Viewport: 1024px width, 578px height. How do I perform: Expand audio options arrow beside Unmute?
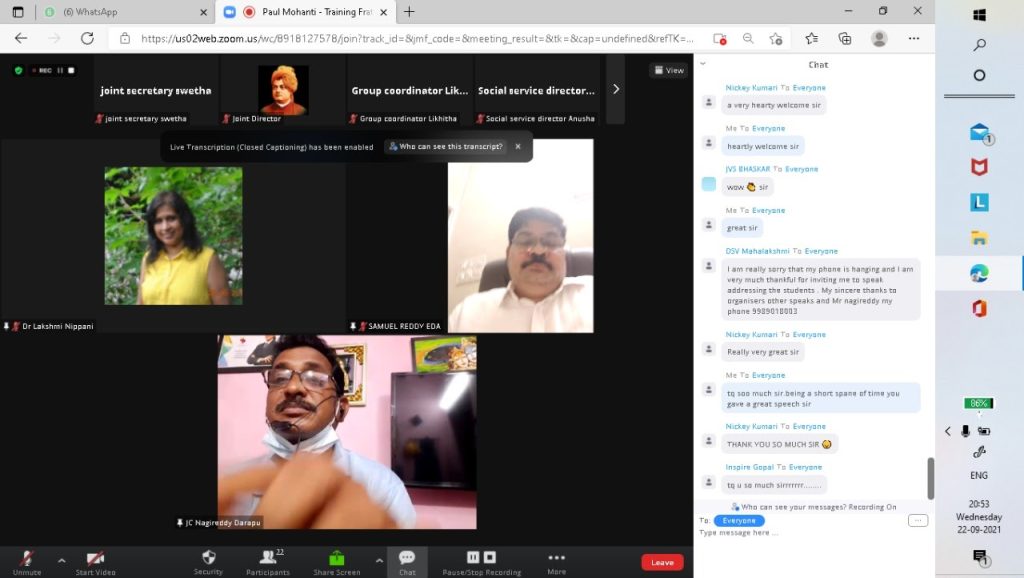61,560
